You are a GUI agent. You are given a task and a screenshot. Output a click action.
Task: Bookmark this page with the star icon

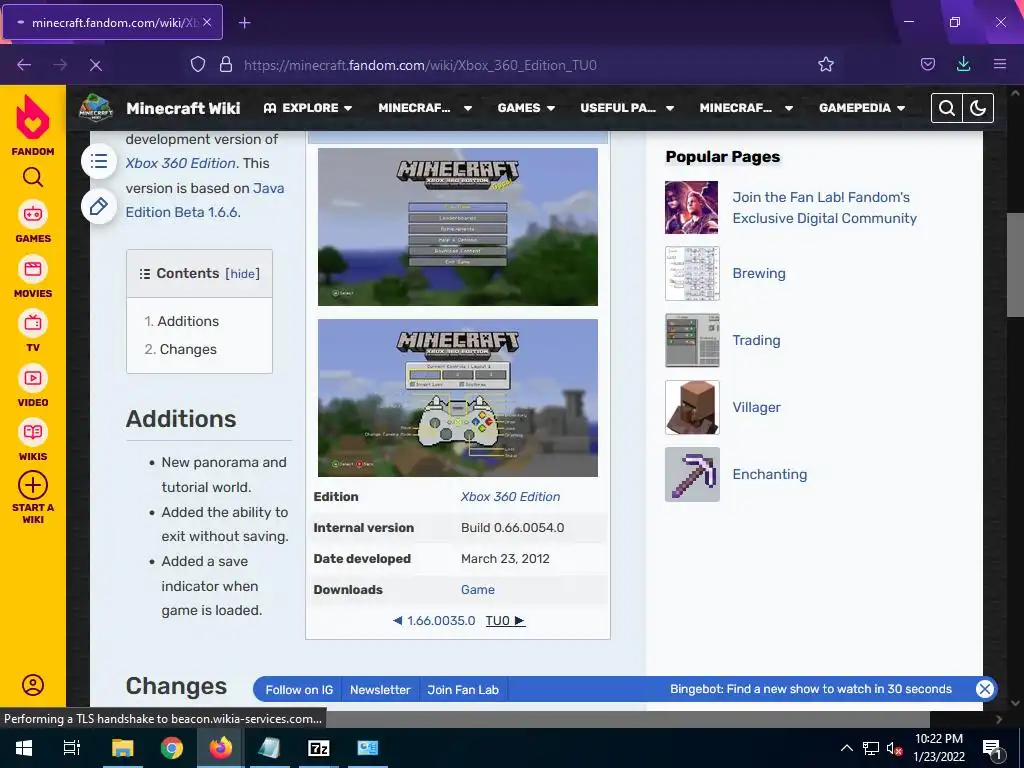(825, 64)
